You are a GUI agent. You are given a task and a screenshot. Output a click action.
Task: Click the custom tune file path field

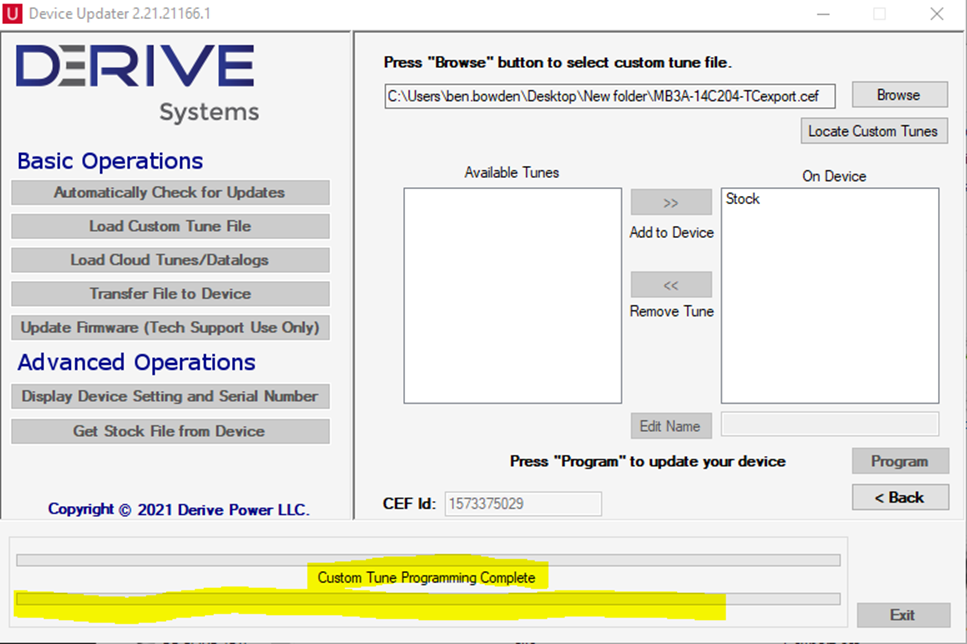coord(610,96)
